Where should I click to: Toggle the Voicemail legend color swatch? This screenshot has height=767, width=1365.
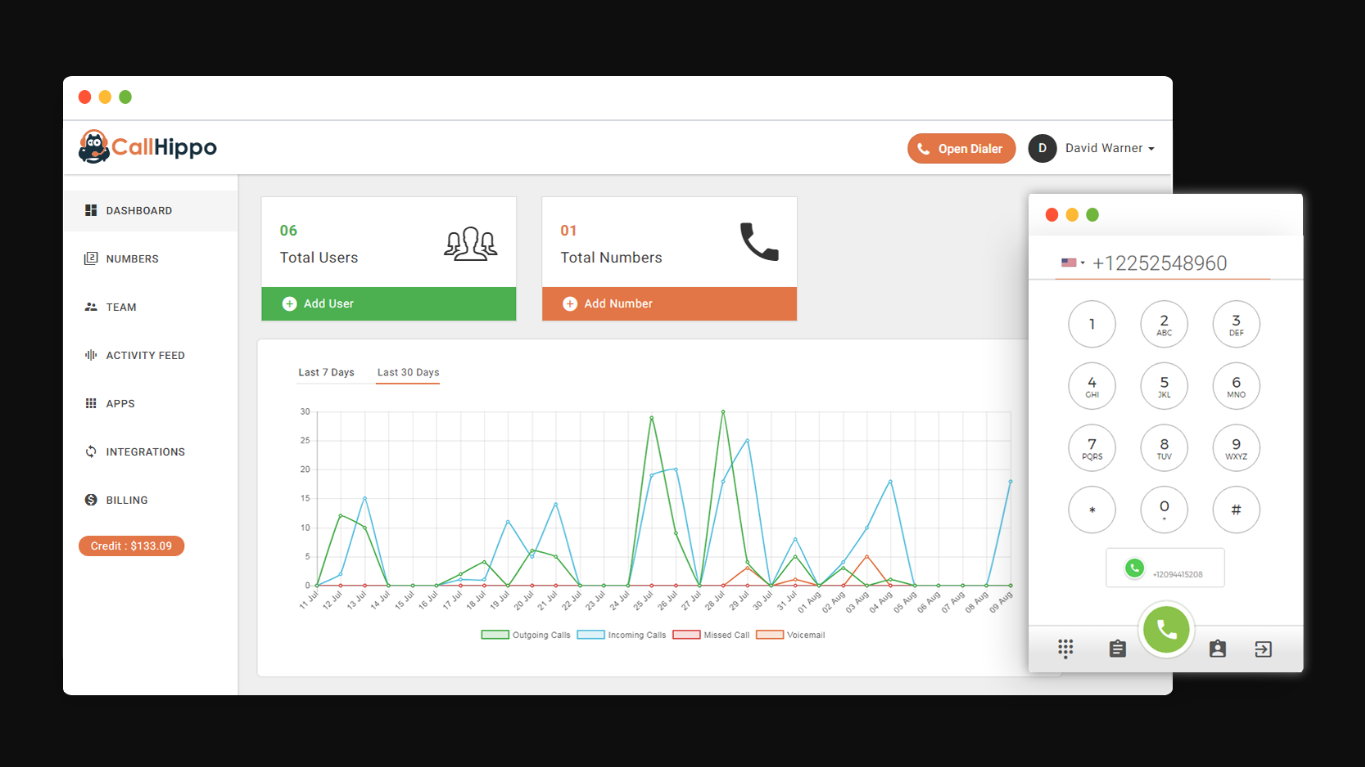769,635
